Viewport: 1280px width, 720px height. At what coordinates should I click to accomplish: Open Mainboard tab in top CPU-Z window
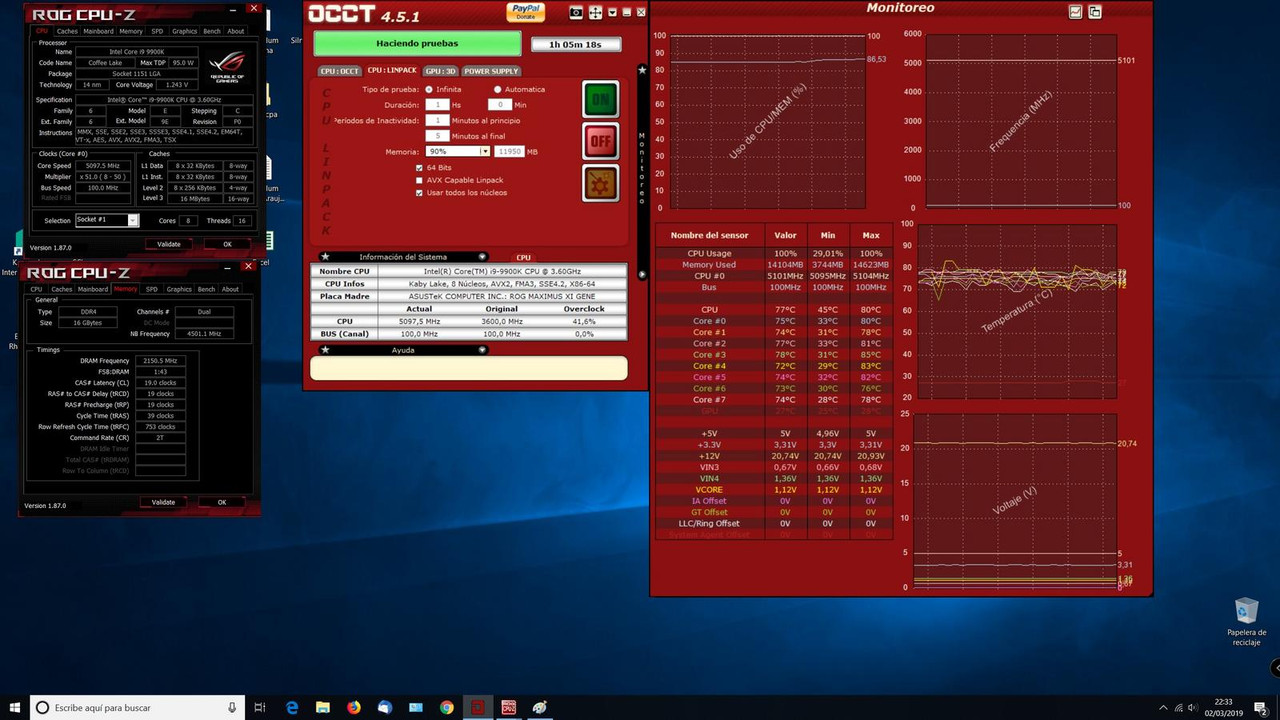click(x=98, y=31)
